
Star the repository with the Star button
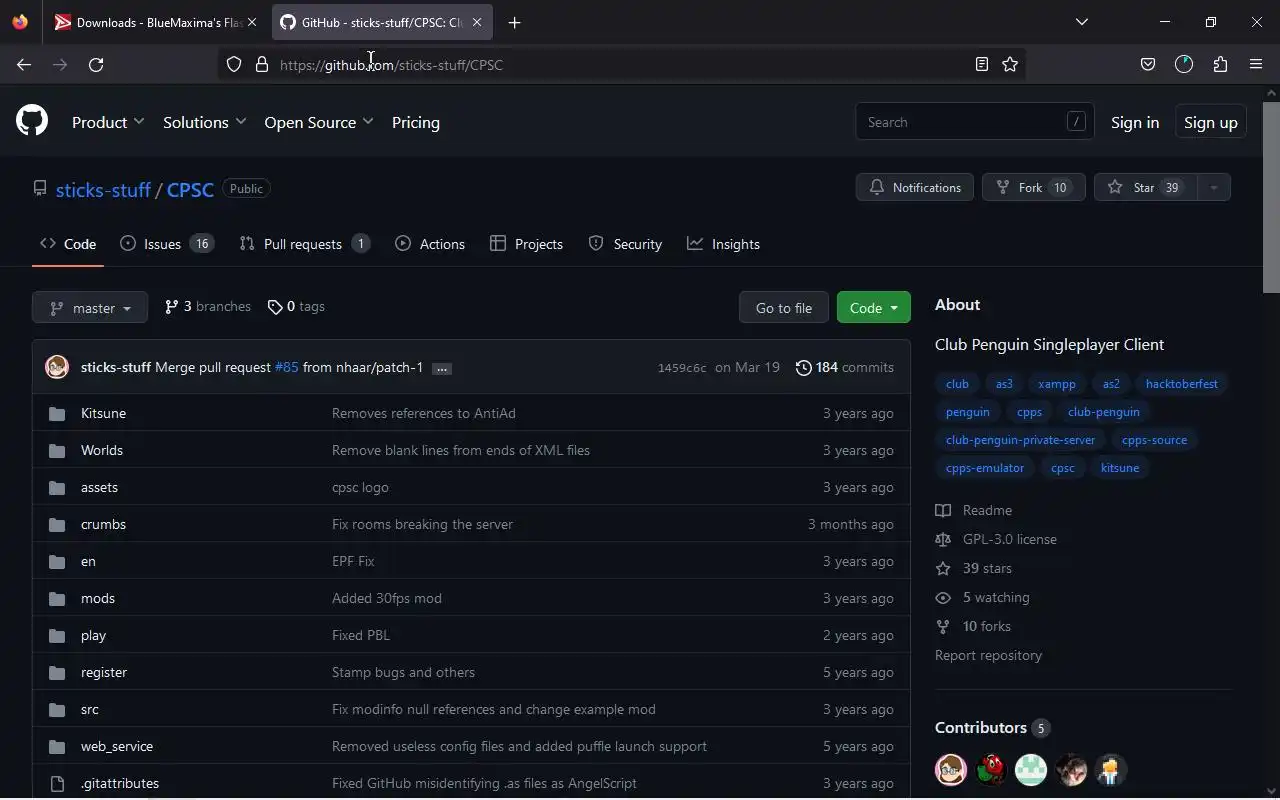[1146, 187]
